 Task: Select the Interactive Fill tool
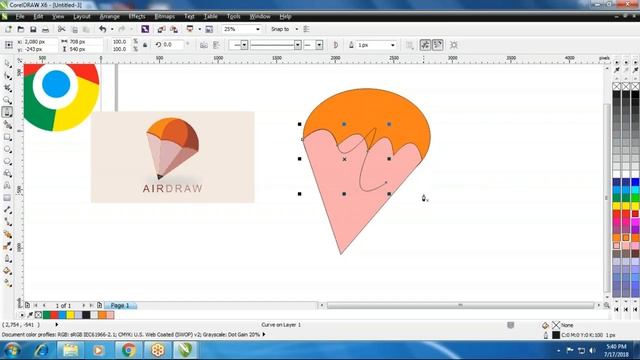point(7,282)
